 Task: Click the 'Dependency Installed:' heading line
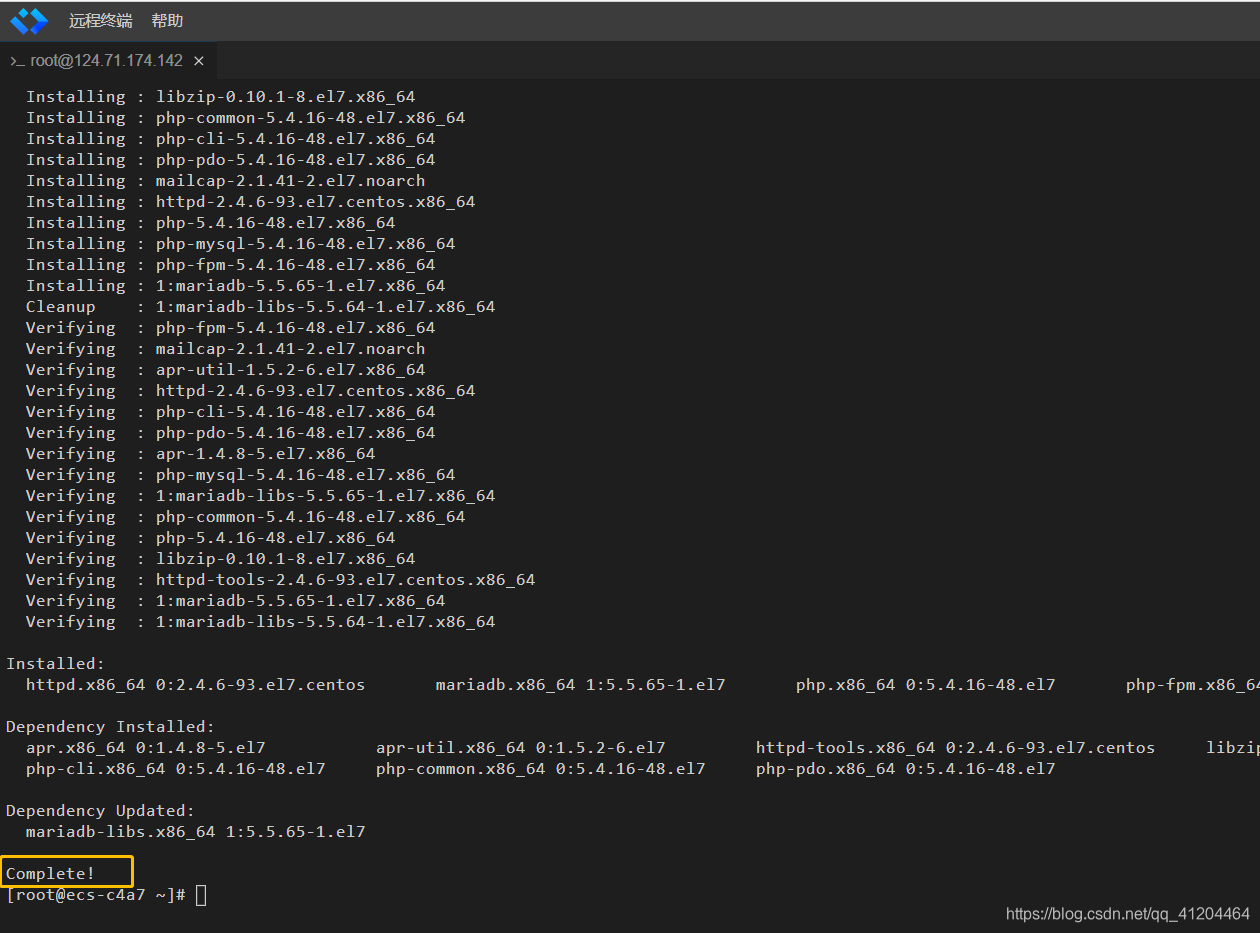(110, 727)
